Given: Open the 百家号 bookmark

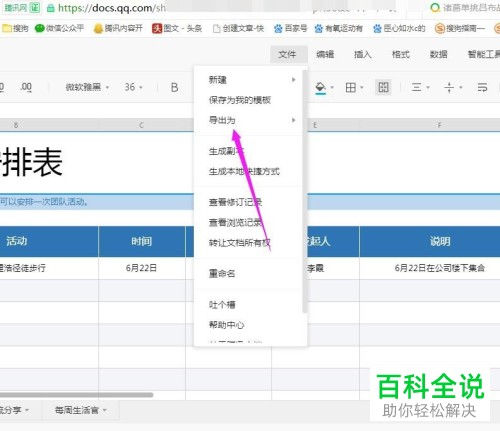Looking at the screenshot, I should click(x=290, y=28).
